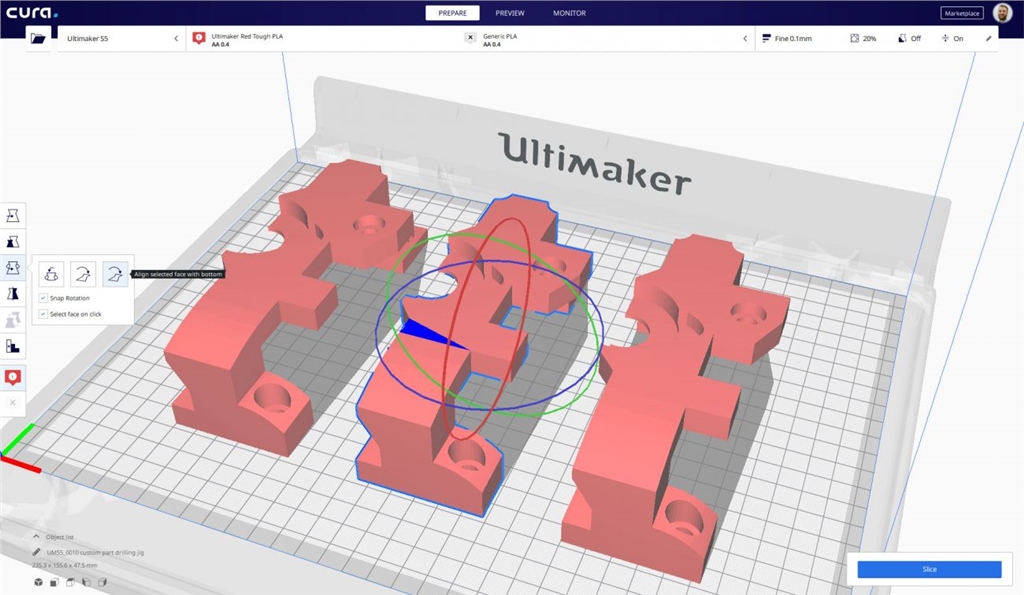Uncheck Select face on click

point(42,314)
